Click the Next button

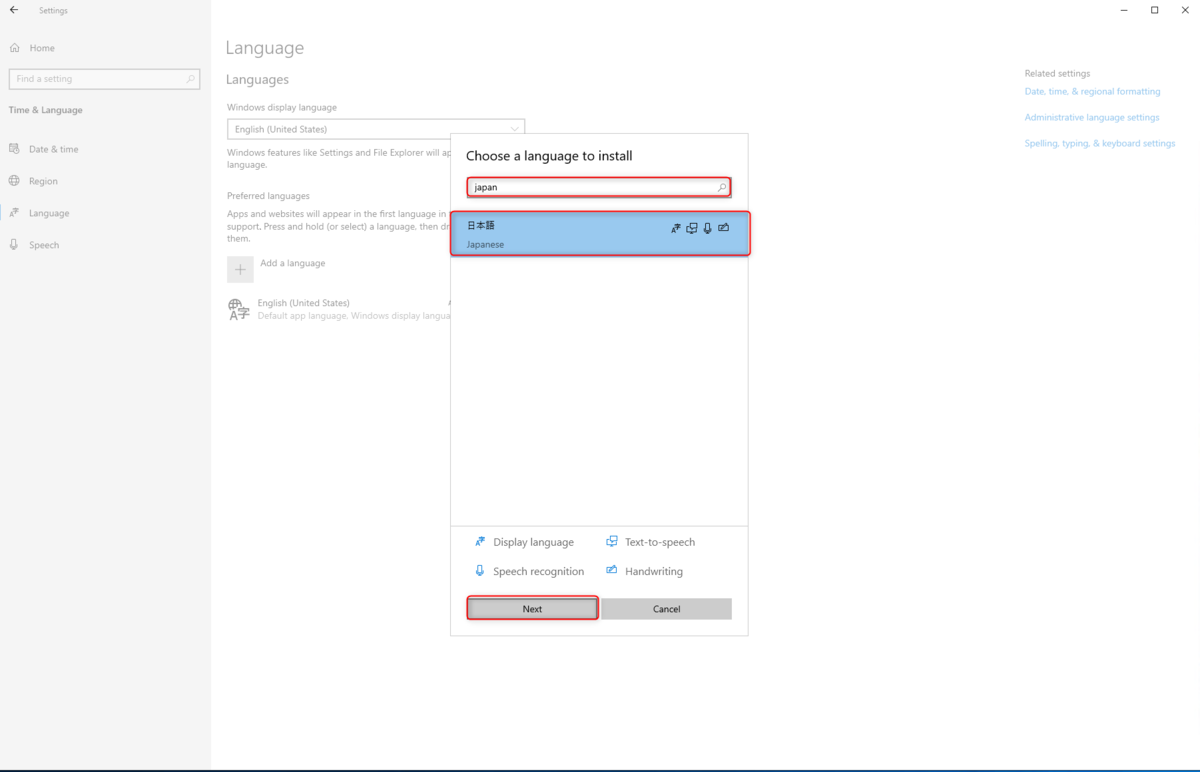(532, 609)
